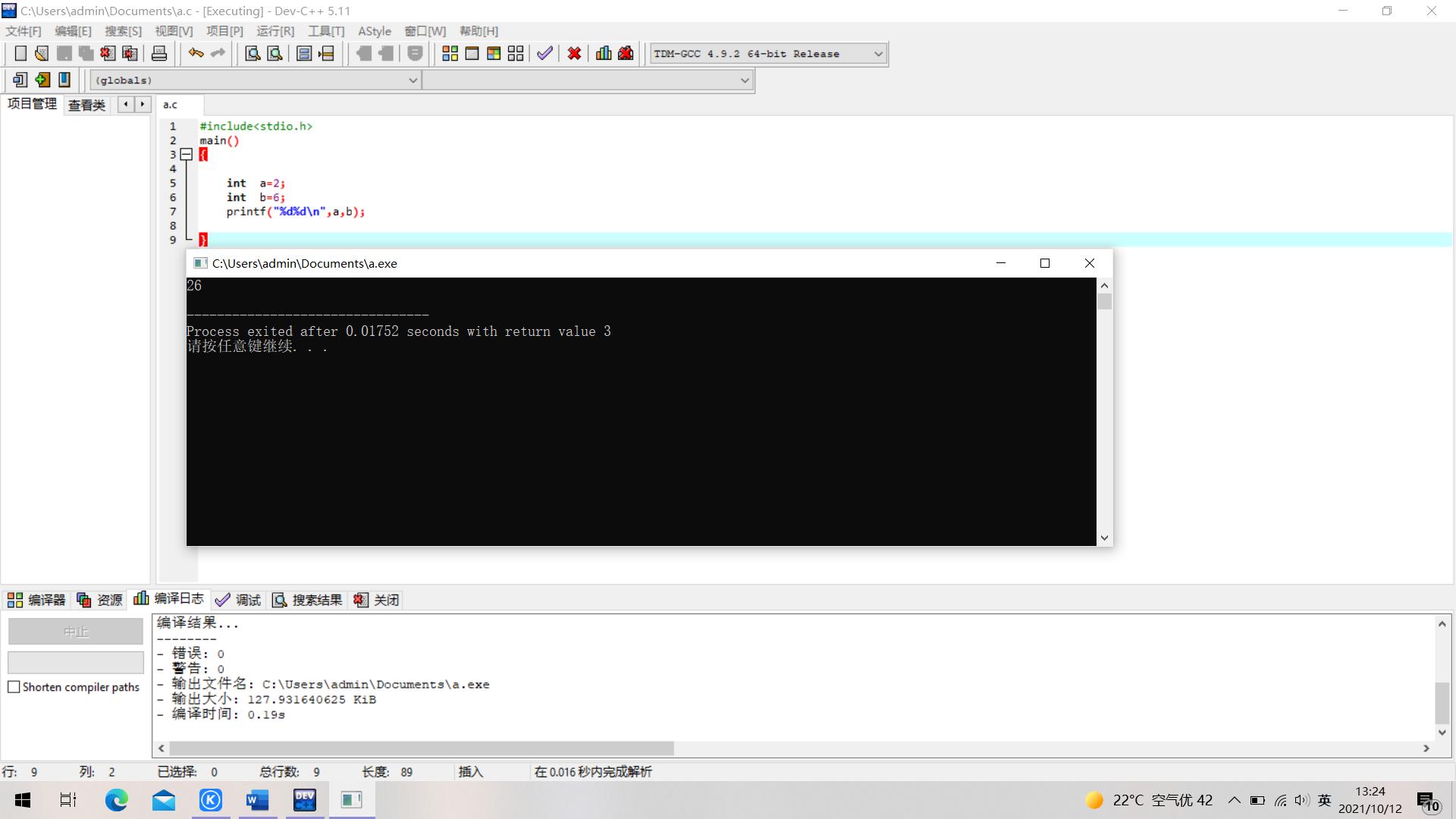The height and width of the screenshot is (819, 1456).
Task: Open the AStyle menu
Action: 374,31
